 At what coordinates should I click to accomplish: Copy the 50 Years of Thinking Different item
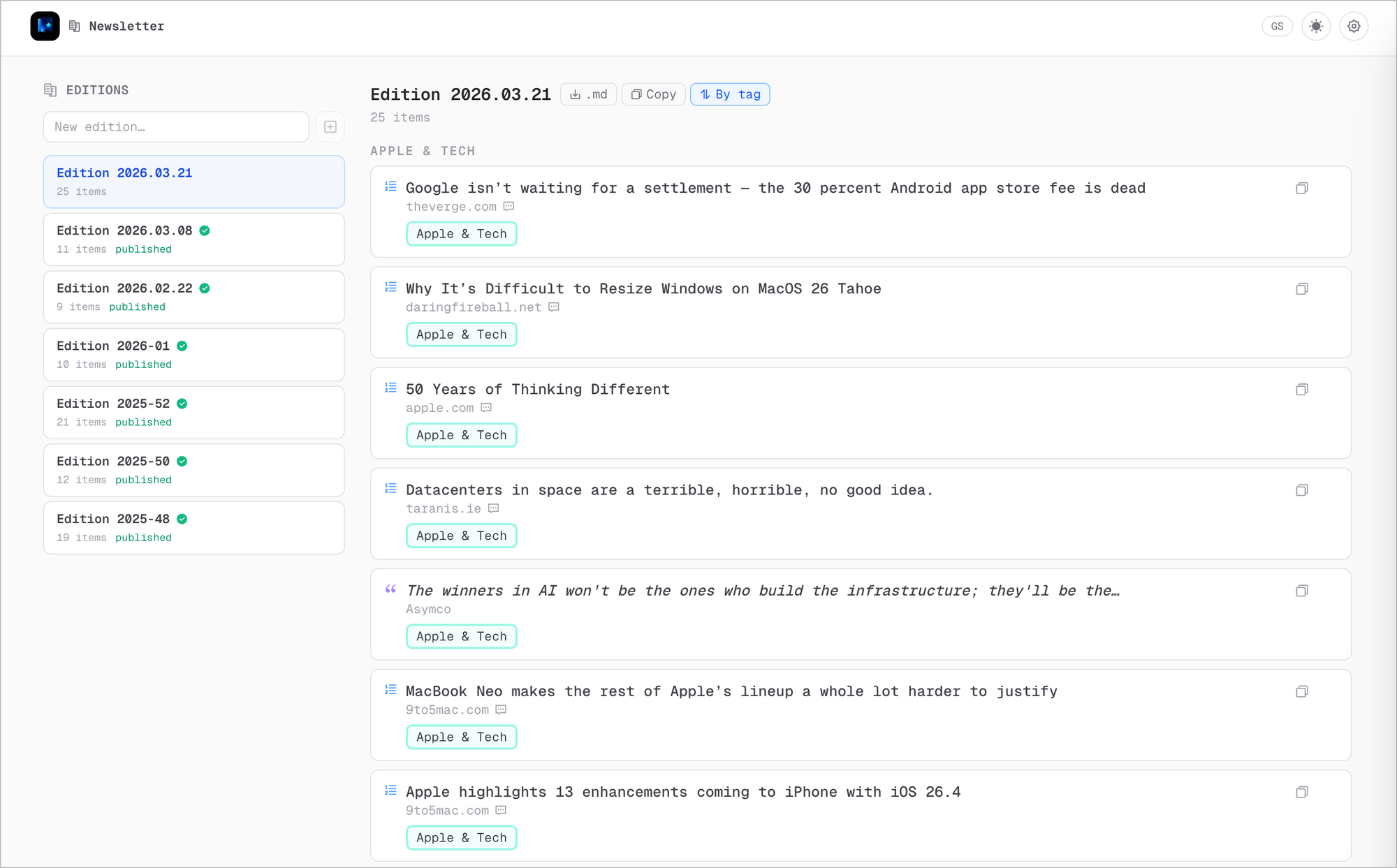tap(1301, 389)
